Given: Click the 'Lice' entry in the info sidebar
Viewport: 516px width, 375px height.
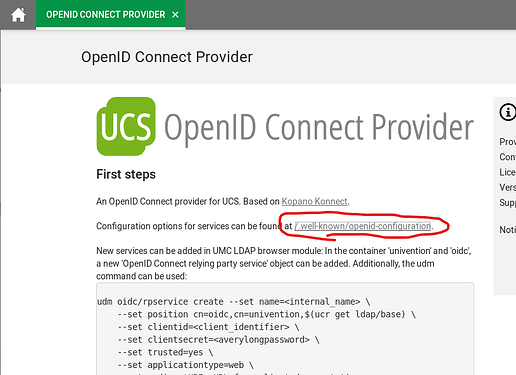Looking at the screenshot, I should coord(507,172).
